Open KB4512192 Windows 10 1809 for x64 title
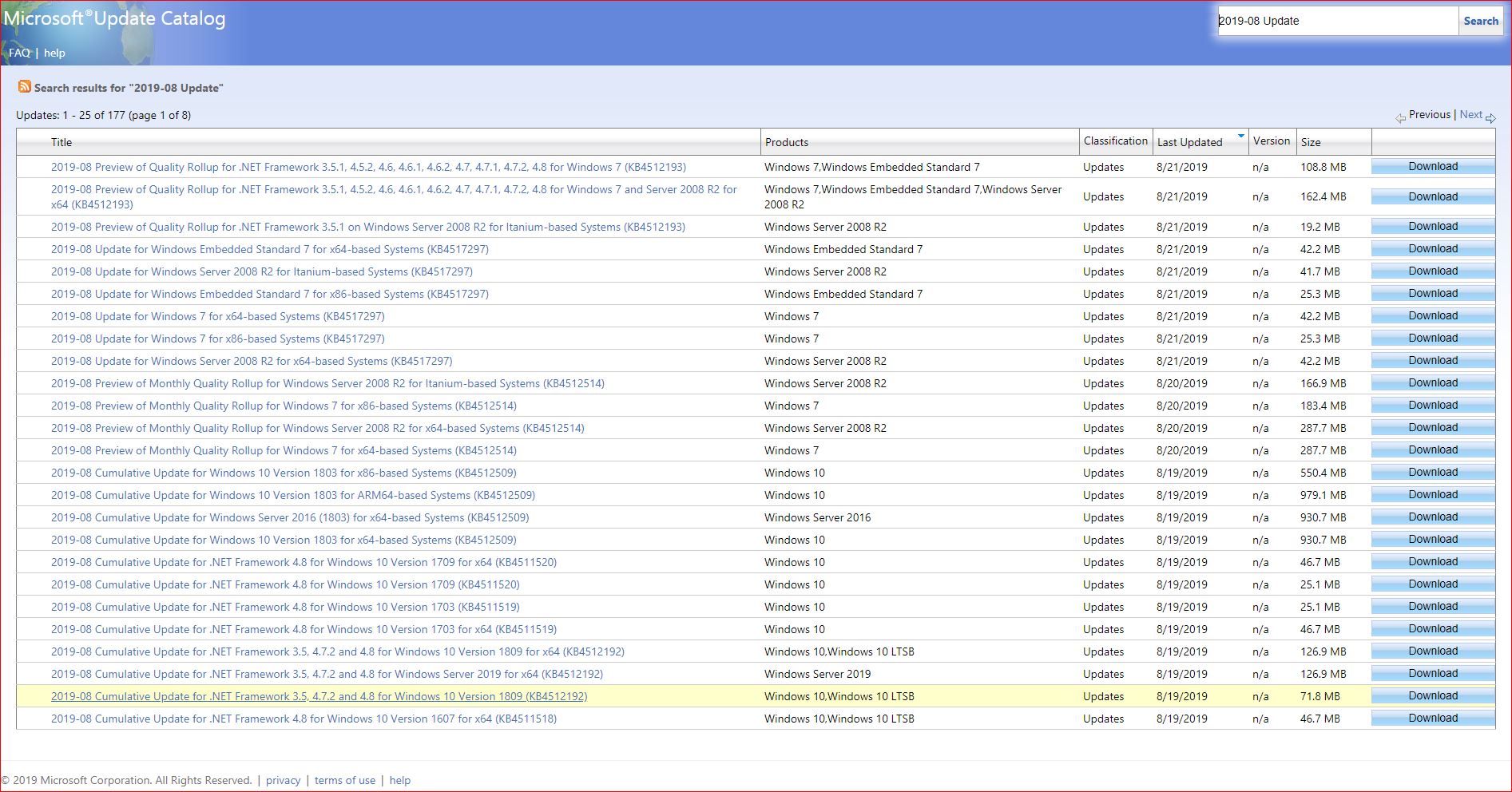1512x792 pixels. tap(338, 651)
